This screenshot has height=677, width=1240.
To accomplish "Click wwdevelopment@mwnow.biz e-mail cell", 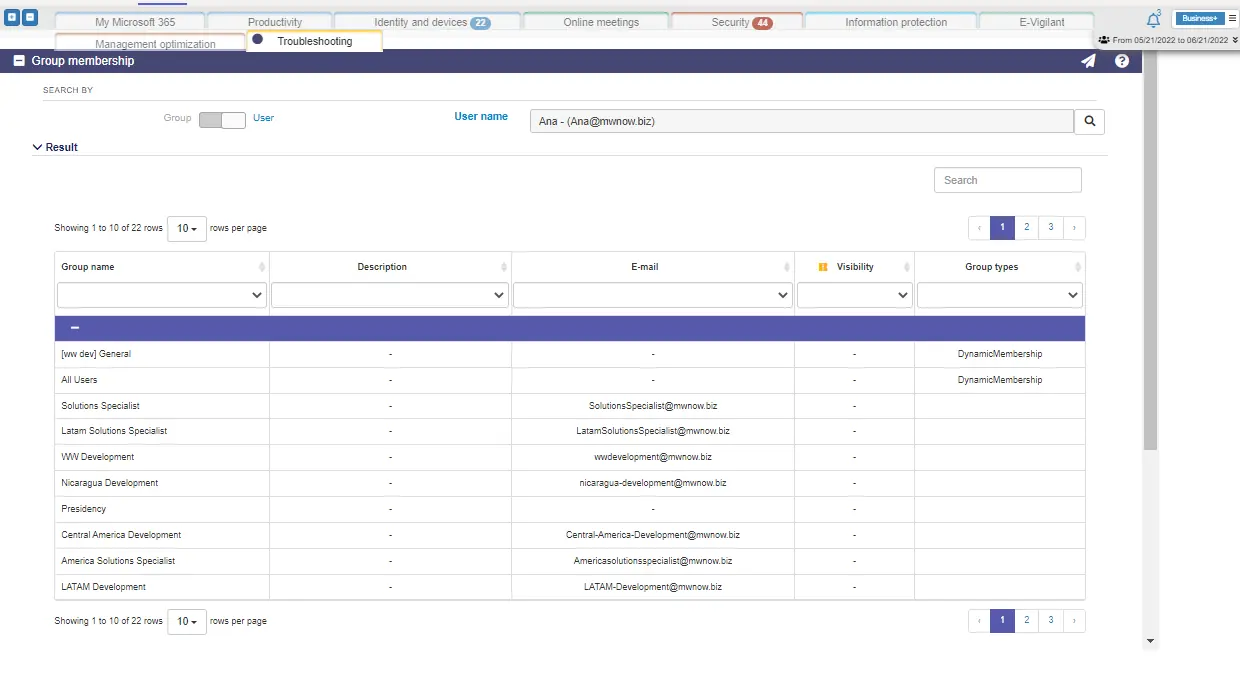I will pos(653,457).
